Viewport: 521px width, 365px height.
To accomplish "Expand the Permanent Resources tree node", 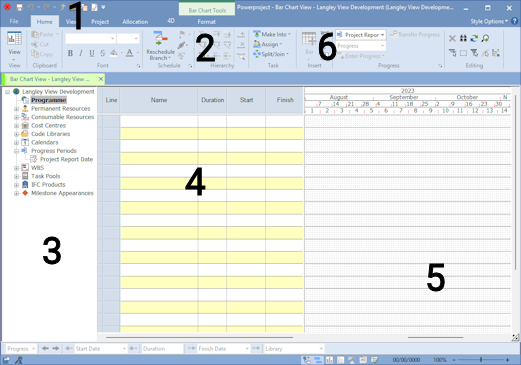I will pos(16,109).
